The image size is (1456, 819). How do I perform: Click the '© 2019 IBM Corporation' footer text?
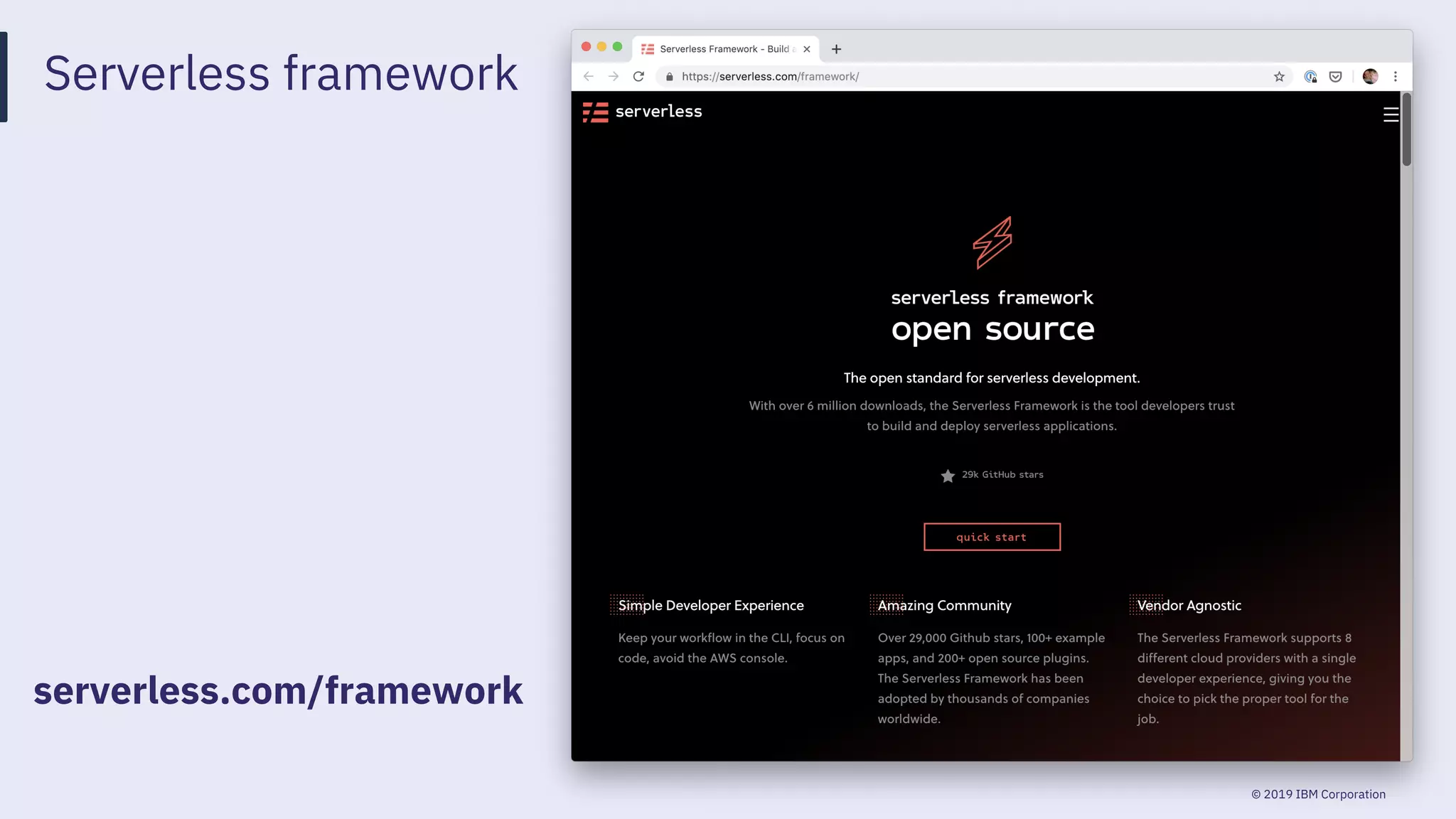coord(1318,795)
